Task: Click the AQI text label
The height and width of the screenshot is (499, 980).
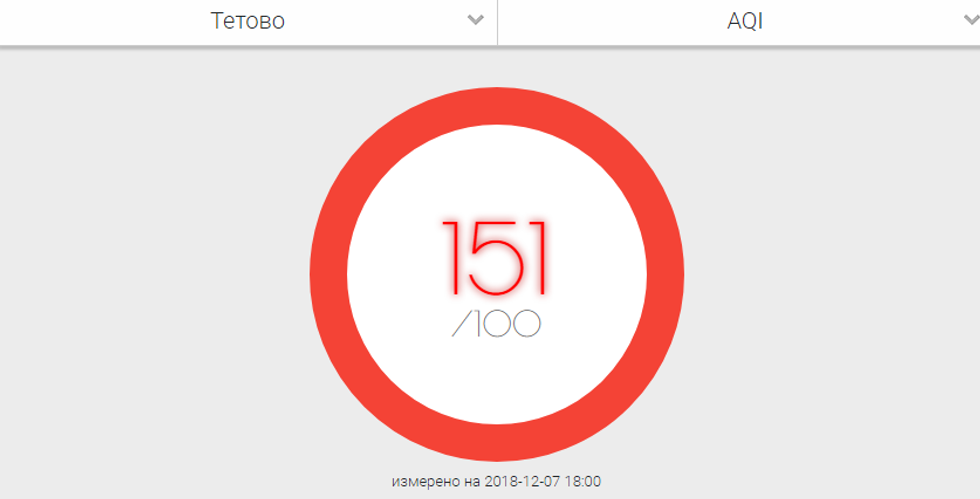Action: pyautogui.click(x=745, y=21)
